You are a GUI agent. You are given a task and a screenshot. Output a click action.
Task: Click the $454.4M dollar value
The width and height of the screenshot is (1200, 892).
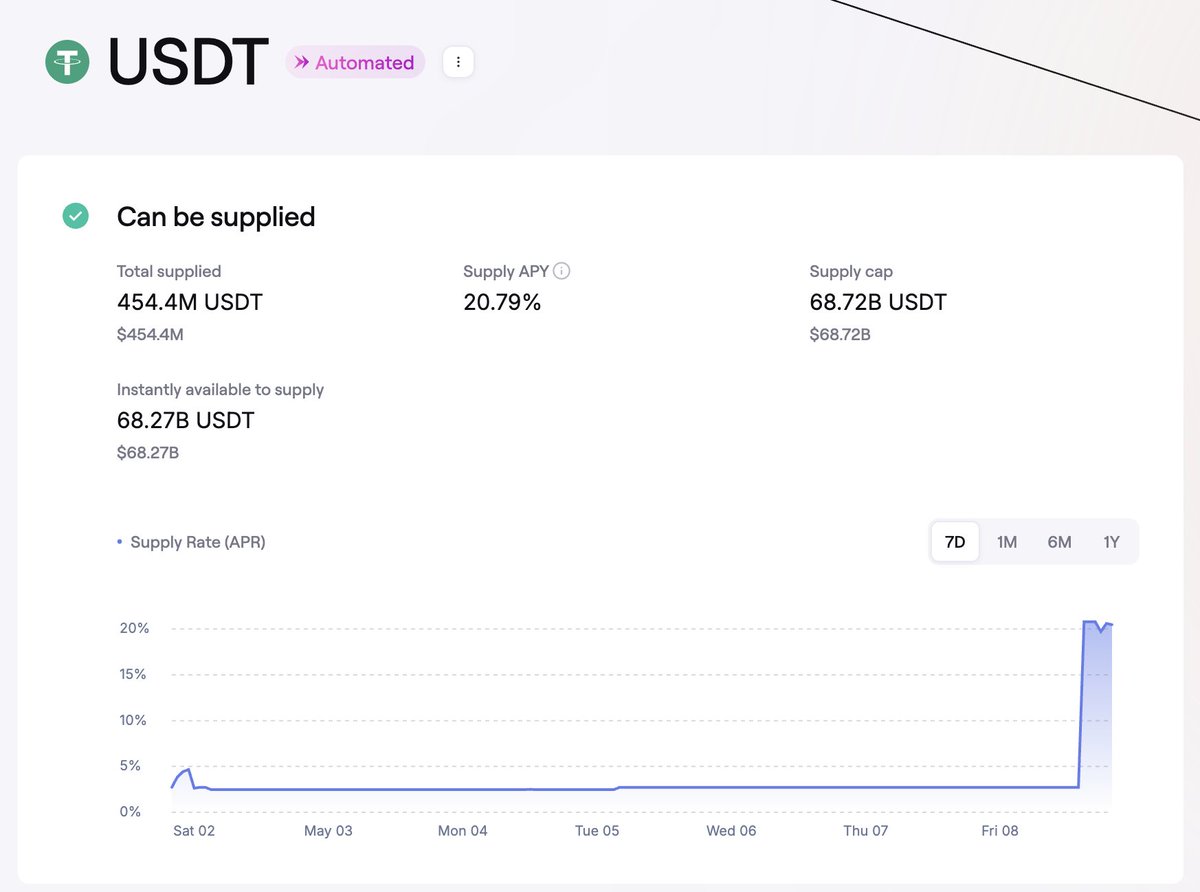[x=150, y=334]
